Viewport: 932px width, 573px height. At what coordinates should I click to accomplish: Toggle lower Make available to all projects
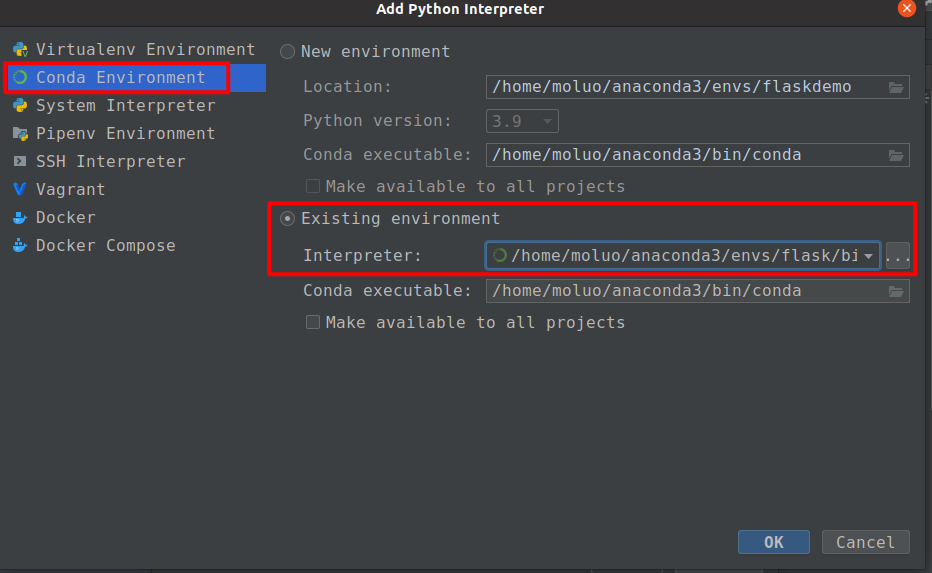(x=313, y=322)
